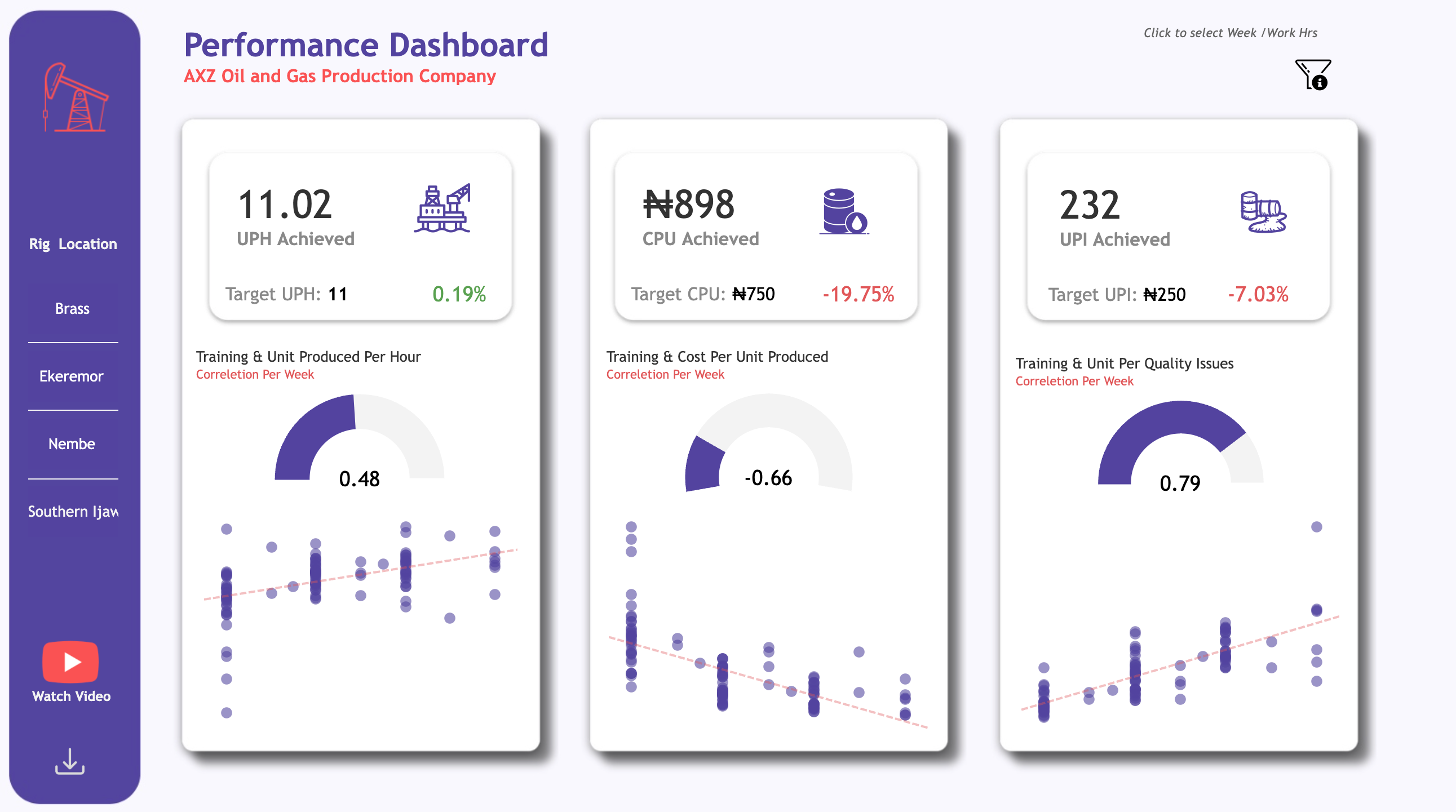
Task: Open the filter info funnel icon
Action: tap(1312, 74)
